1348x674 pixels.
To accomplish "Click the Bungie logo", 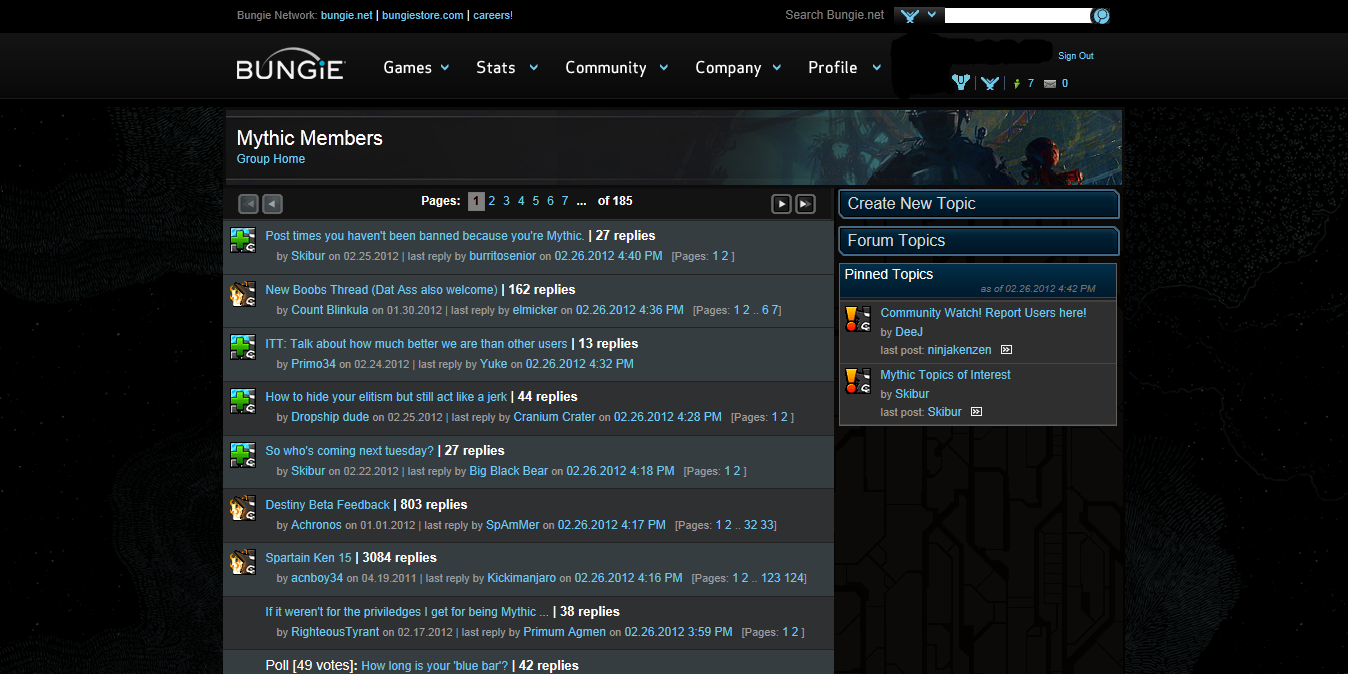I will (x=291, y=65).
